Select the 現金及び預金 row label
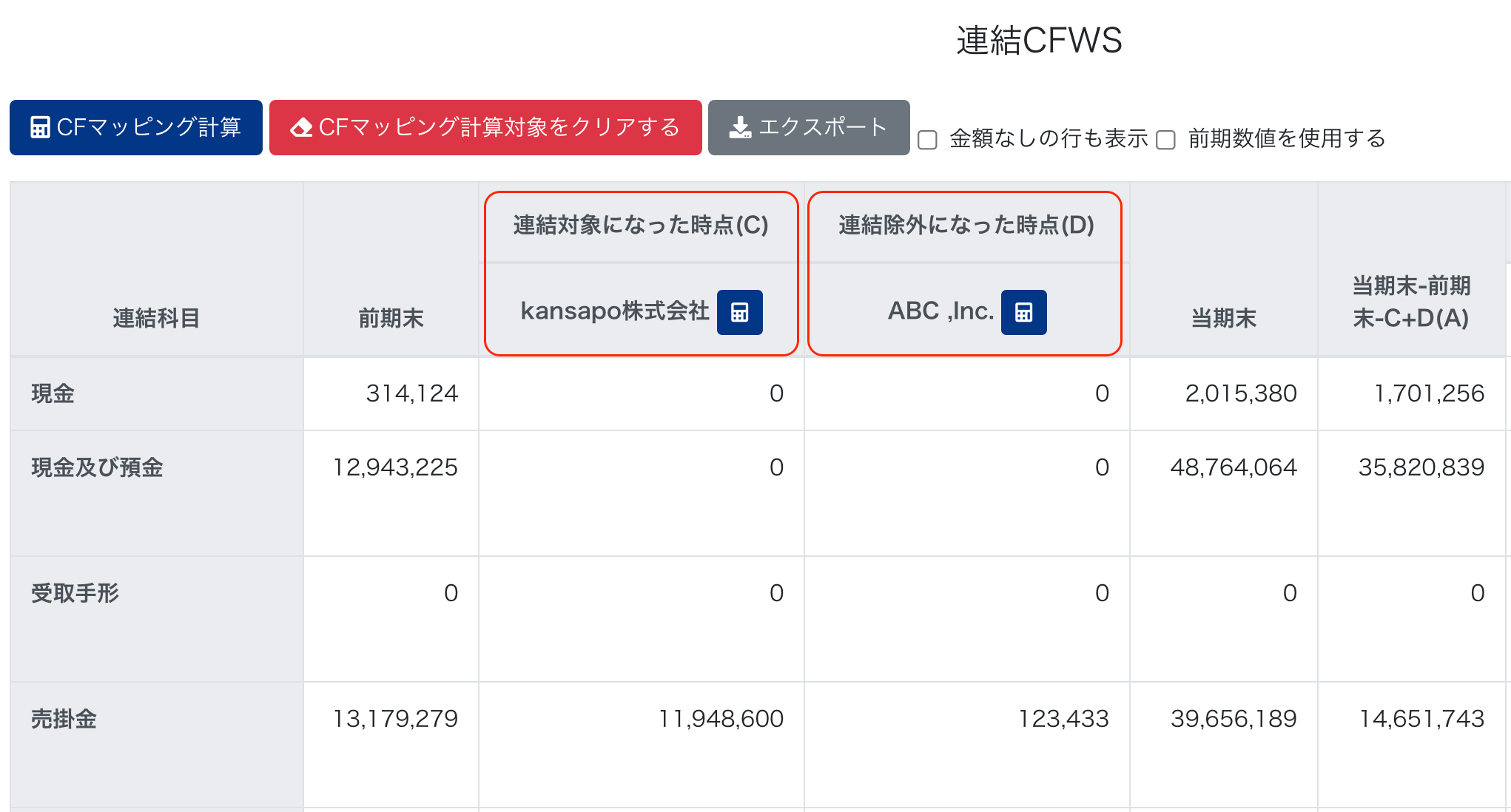 97,467
